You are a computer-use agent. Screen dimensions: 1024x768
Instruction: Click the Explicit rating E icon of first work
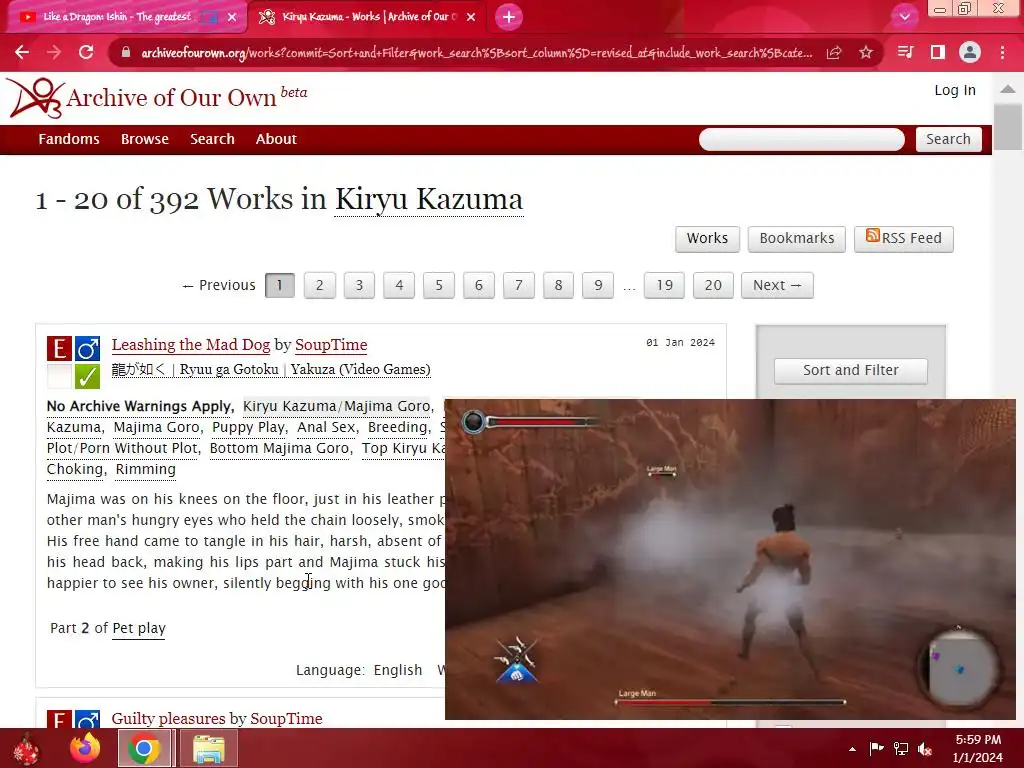click(59, 349)
